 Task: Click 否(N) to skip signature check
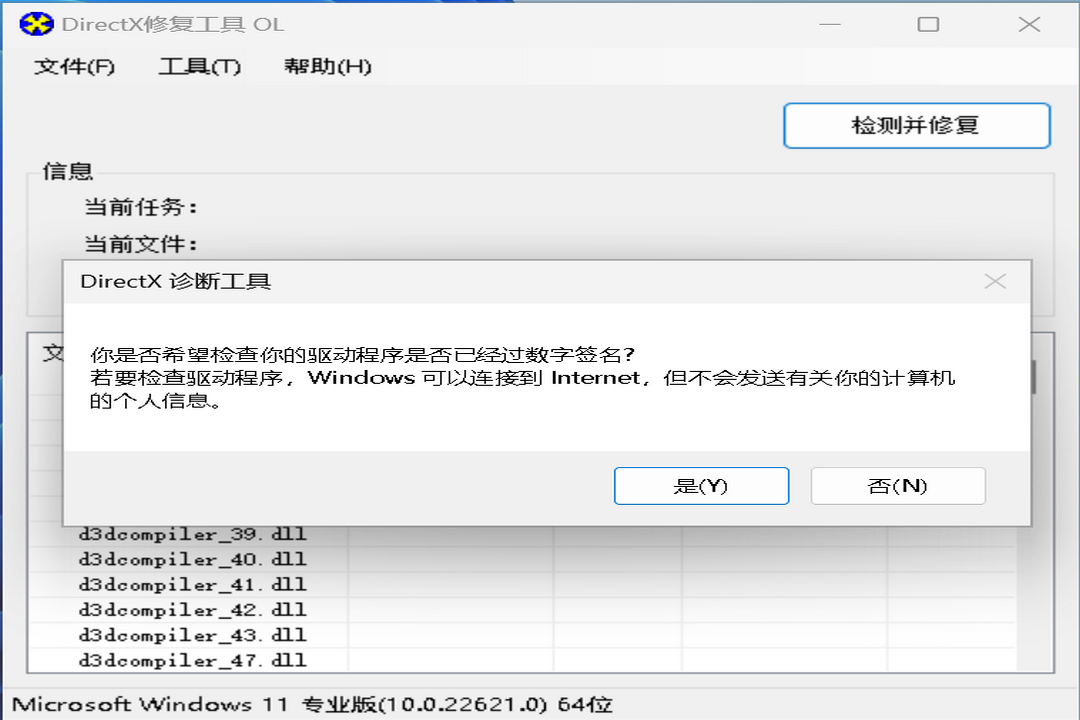click(897, 485)
